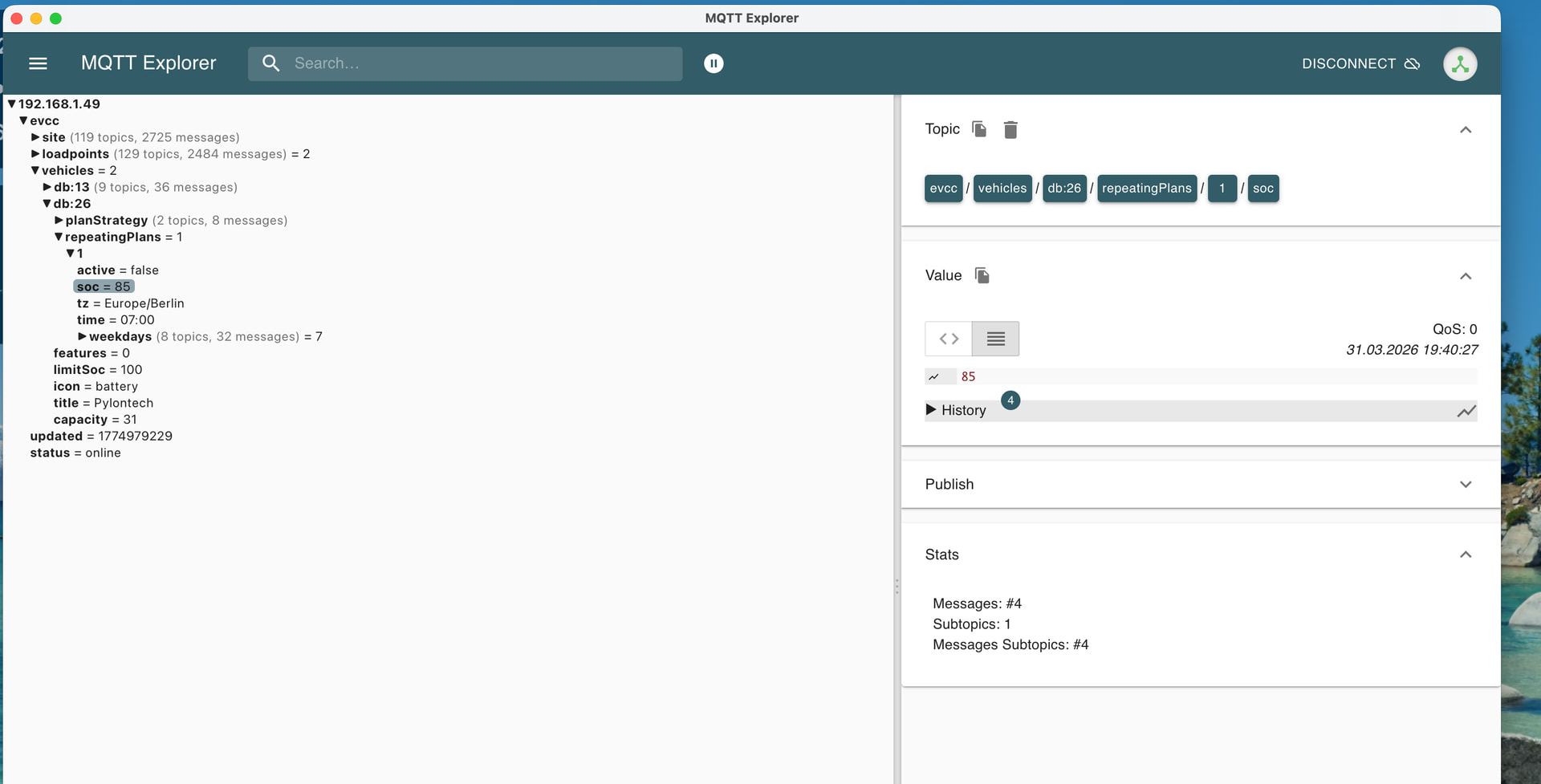Switch value view to formatted text mode

tap(995, 339)
